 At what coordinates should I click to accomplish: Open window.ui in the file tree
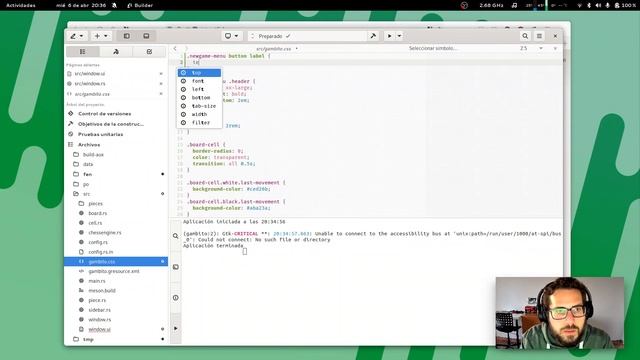pyautogui.click(x=100, y=329)
